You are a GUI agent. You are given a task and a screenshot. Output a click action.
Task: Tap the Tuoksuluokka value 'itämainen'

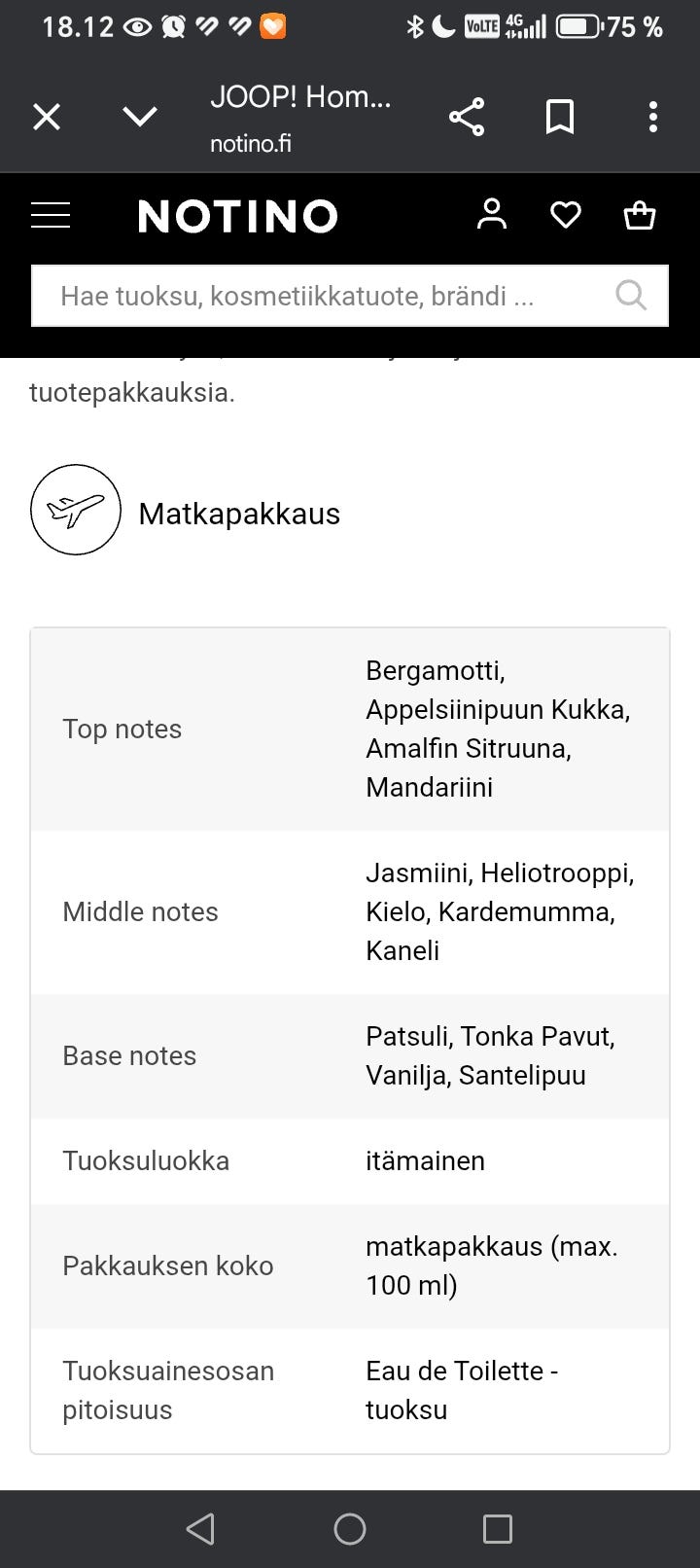(425, 1160)
